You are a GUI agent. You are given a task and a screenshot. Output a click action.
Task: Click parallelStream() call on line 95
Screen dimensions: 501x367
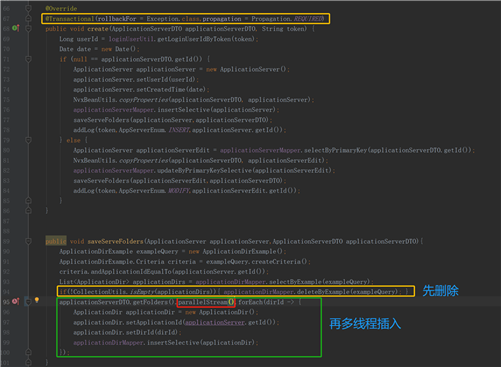pyautogui.click(x=206, y=302)
